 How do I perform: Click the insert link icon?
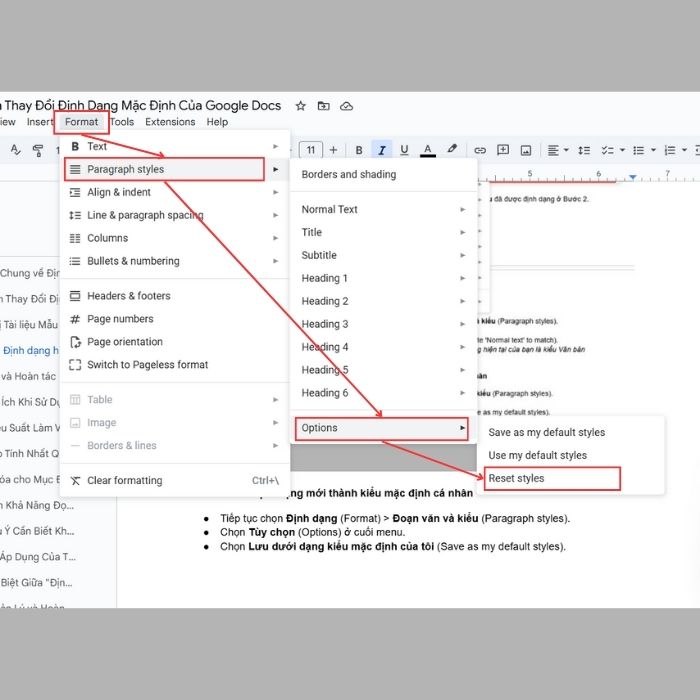(480, 150)
